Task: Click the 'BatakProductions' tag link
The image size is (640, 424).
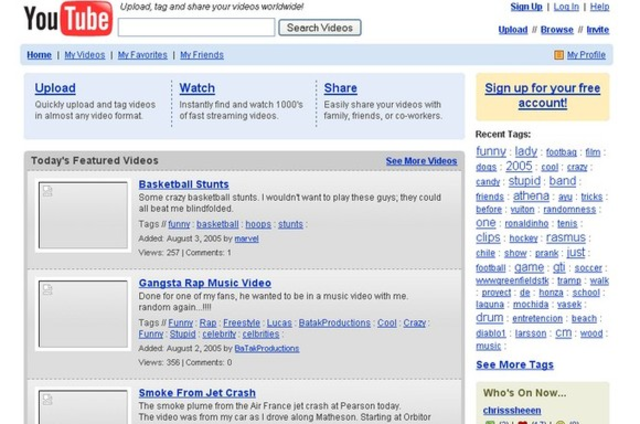Action: (334, 323)
